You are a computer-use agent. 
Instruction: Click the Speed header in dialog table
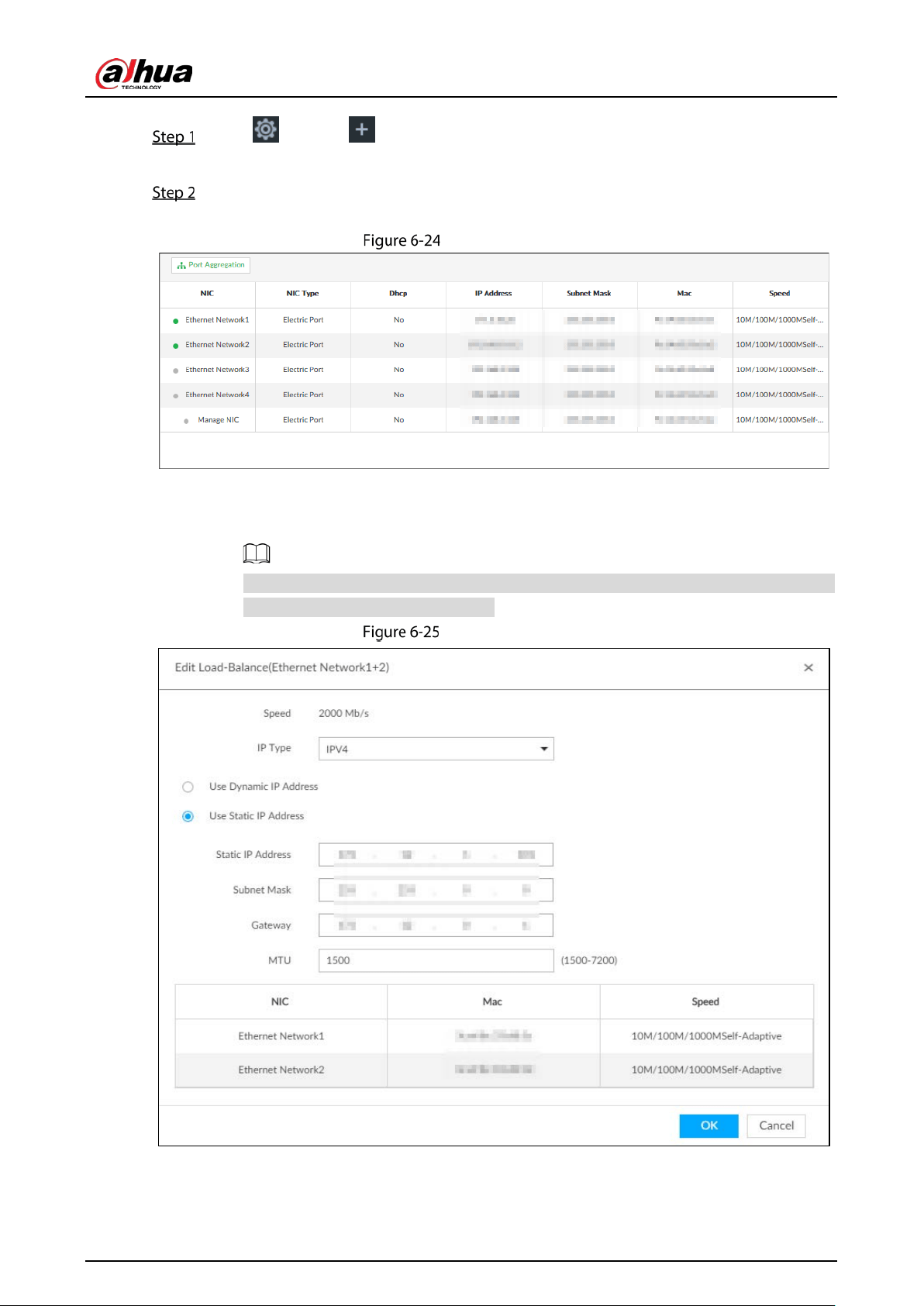point(706,1001)
